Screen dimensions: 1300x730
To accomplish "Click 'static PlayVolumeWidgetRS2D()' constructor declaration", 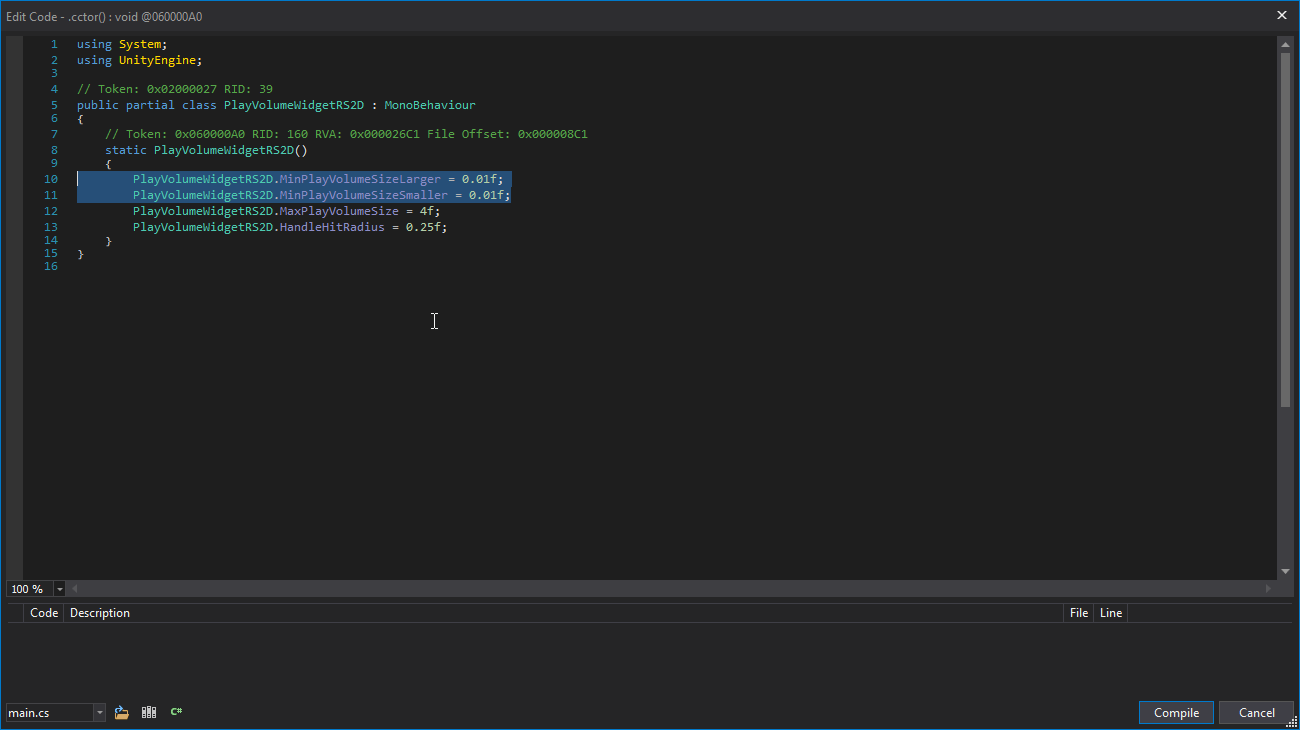I will 206,150.
